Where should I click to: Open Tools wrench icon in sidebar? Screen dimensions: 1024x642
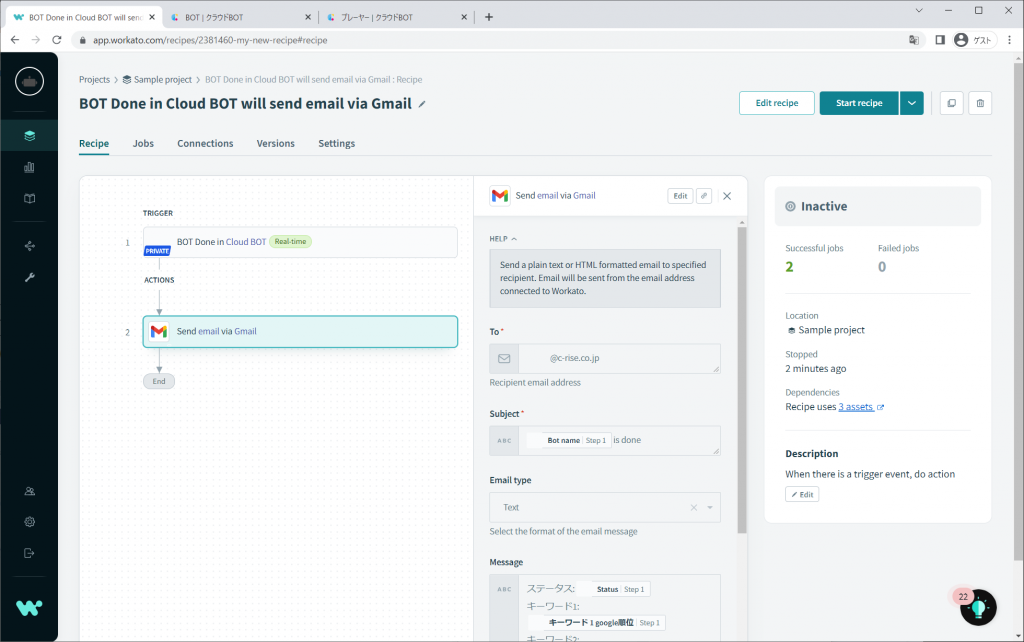[x=29, y=278]
